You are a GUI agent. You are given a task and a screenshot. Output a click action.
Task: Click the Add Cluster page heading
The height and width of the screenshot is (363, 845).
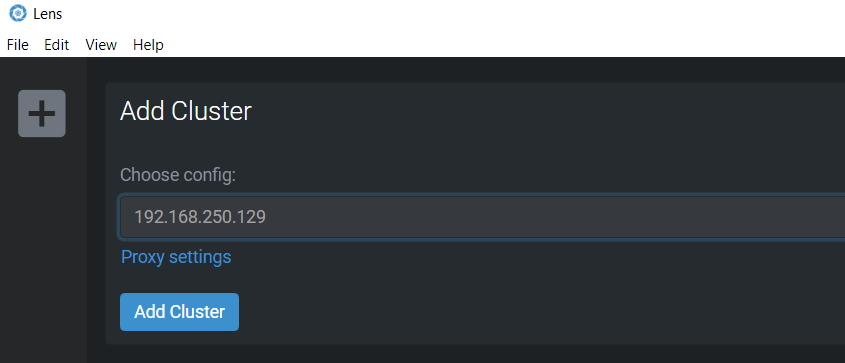pos(186,111)
